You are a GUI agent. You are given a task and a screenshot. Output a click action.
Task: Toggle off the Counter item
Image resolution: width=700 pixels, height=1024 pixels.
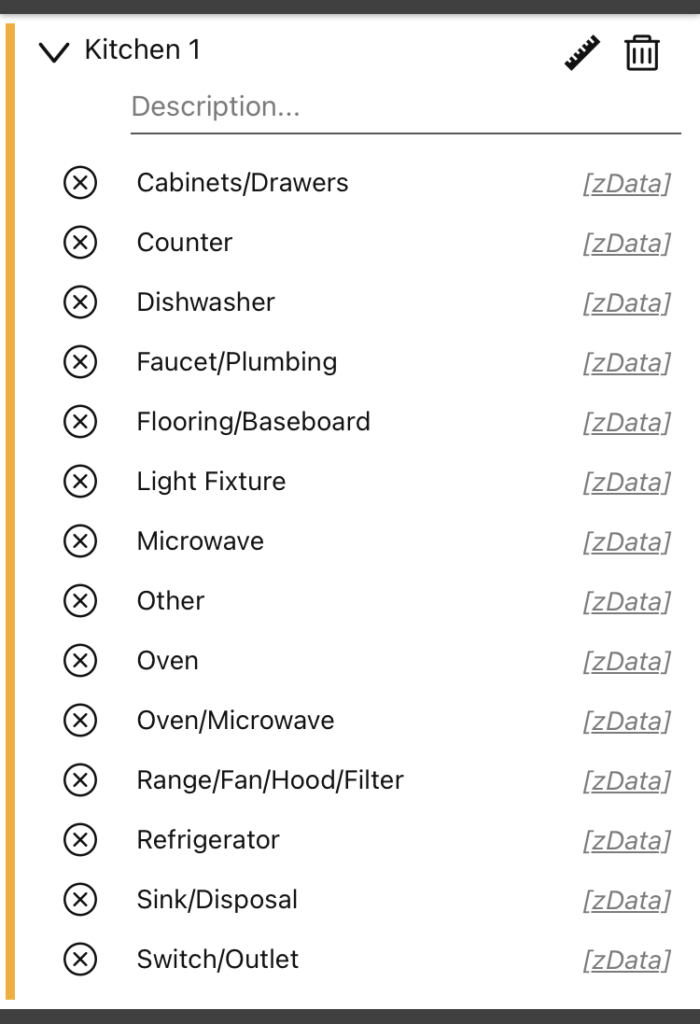pyautogui.click(x=80, y=242)
